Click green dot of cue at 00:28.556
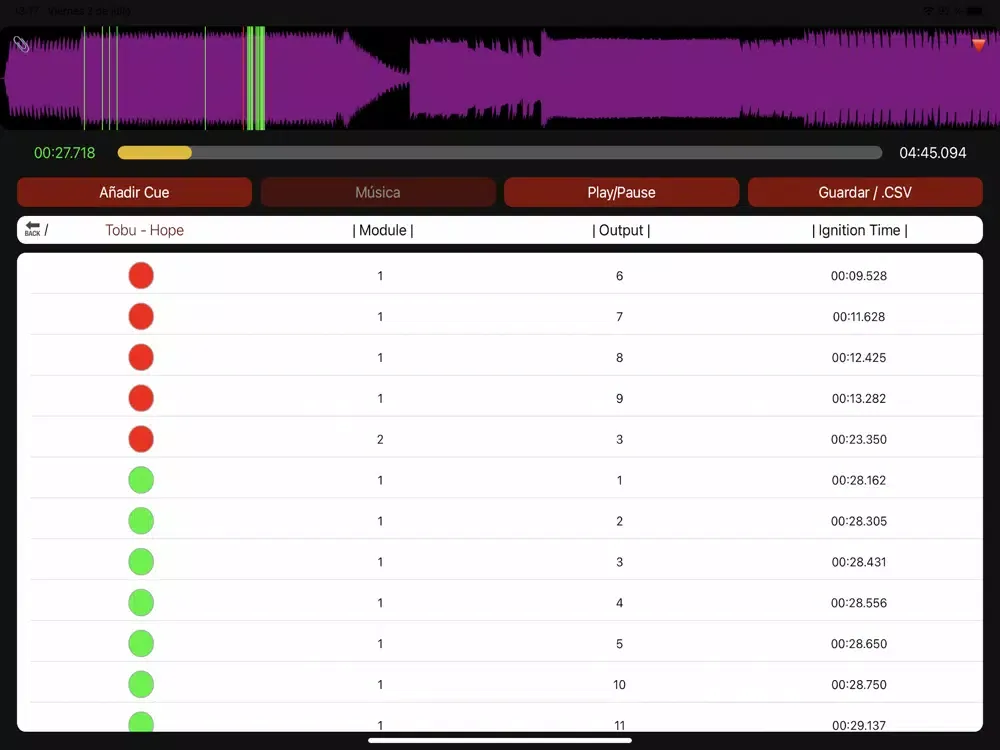The image size is (1000, 750). click(141, 602)
